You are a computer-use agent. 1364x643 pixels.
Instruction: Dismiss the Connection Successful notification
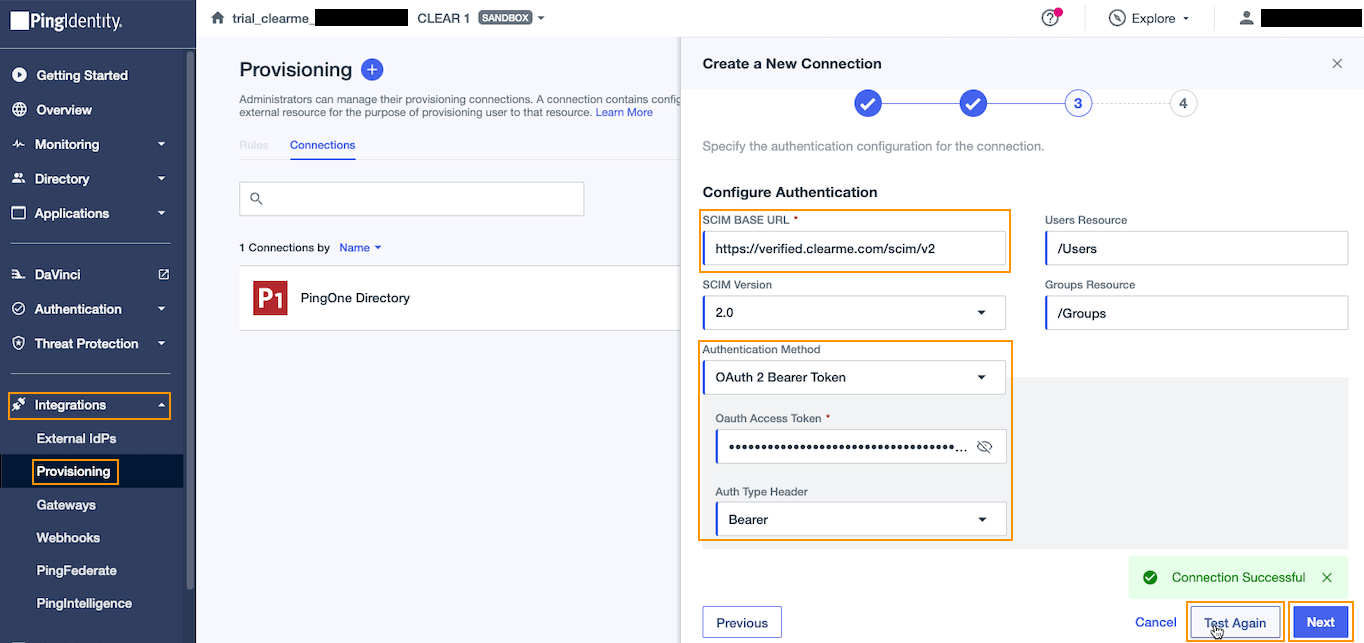pyautogui.click(x=1327, y=577)
